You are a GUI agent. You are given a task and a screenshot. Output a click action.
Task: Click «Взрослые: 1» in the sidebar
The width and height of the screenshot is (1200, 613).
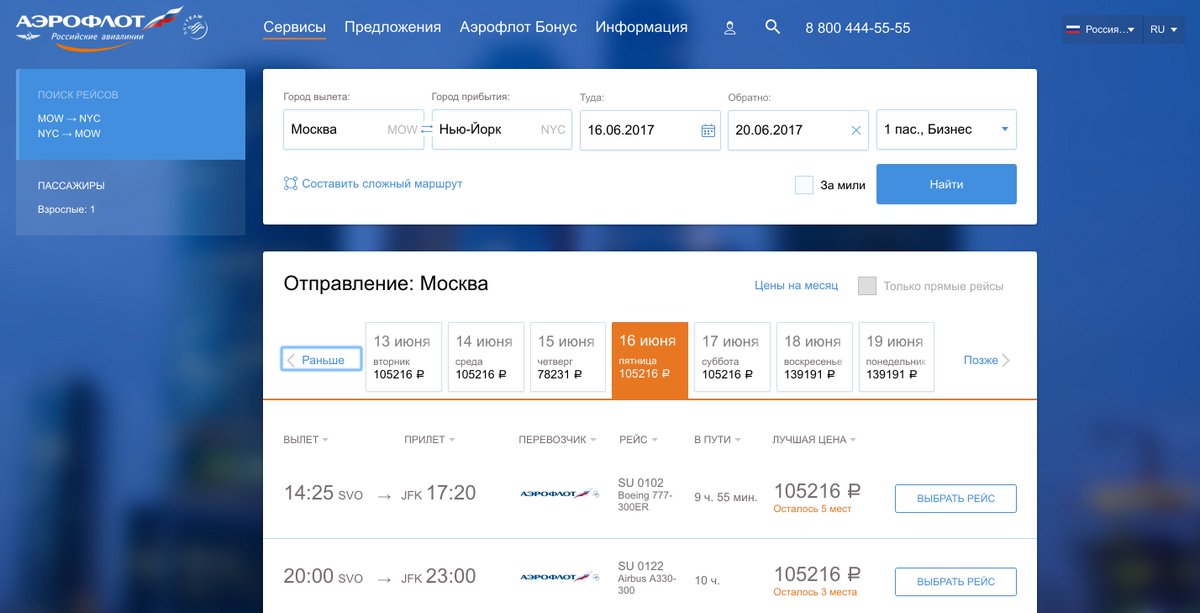click(66, 210)
